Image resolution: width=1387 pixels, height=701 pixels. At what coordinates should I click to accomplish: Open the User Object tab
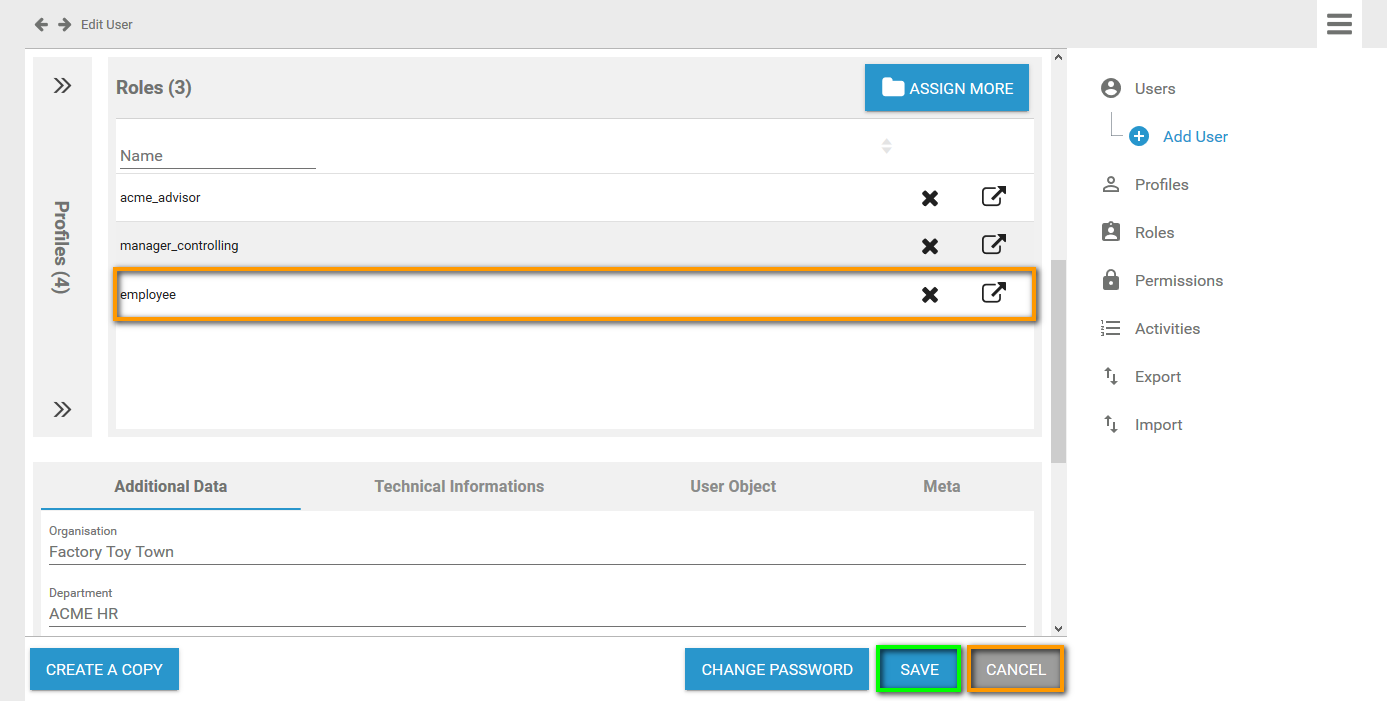coord(733,486)
